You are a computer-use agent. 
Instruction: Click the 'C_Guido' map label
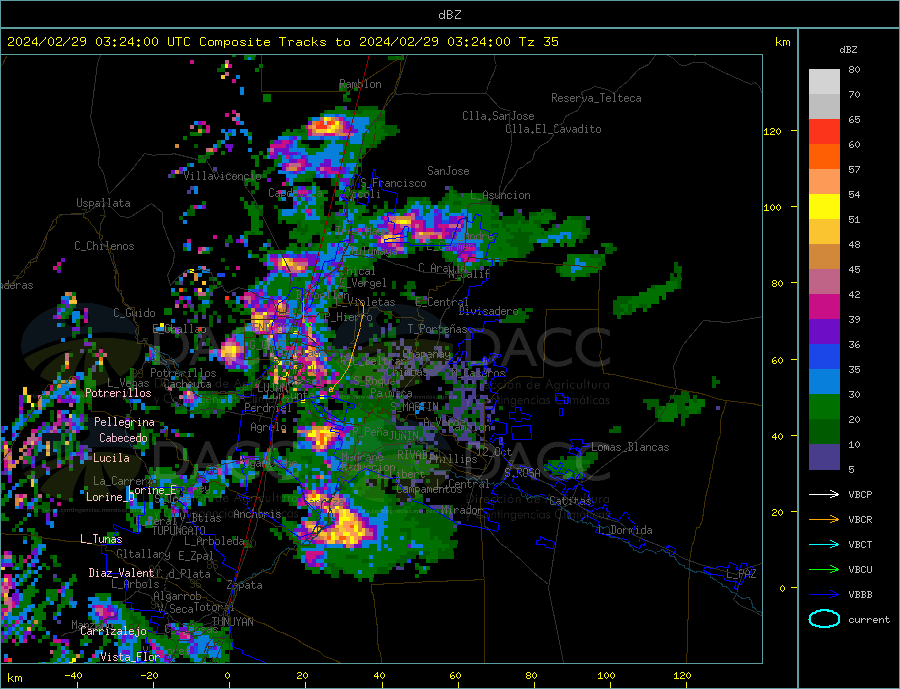click(x=134, y=313)
